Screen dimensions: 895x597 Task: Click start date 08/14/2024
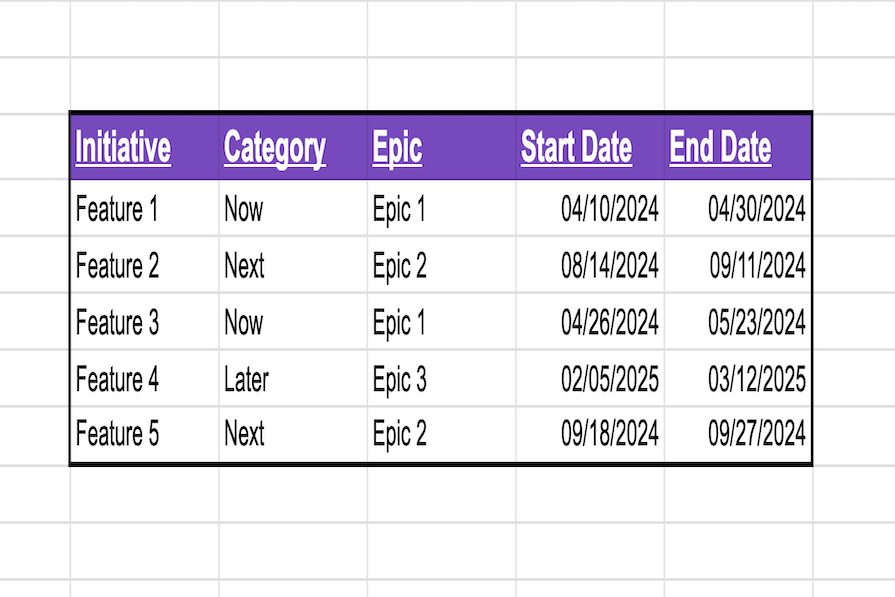click(x=609, y=266)
